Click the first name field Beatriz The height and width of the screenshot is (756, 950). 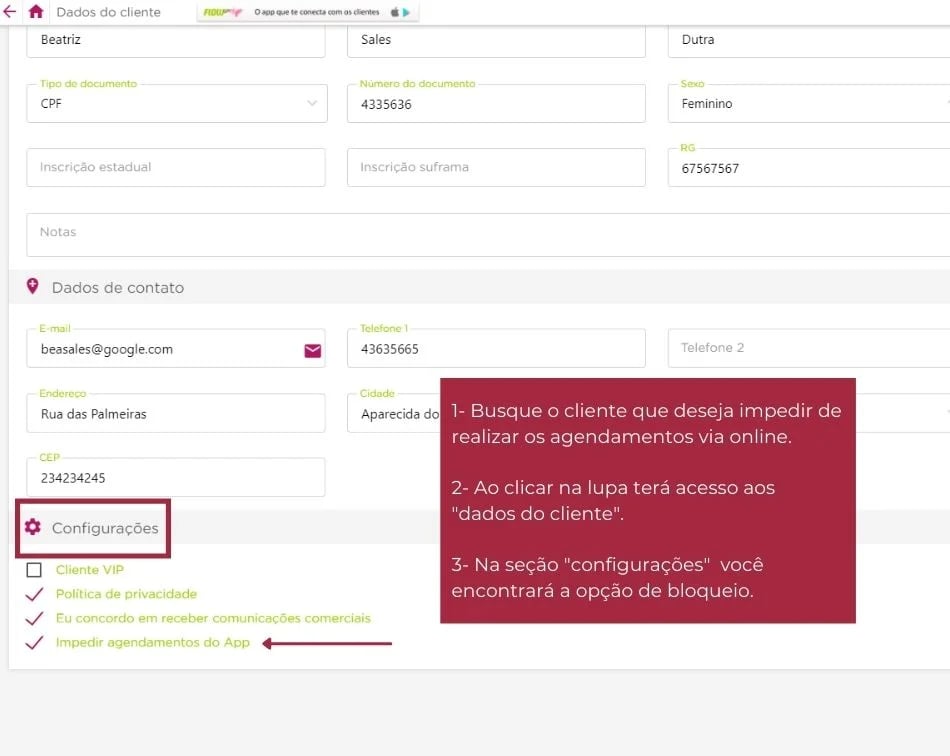(176, 41)
